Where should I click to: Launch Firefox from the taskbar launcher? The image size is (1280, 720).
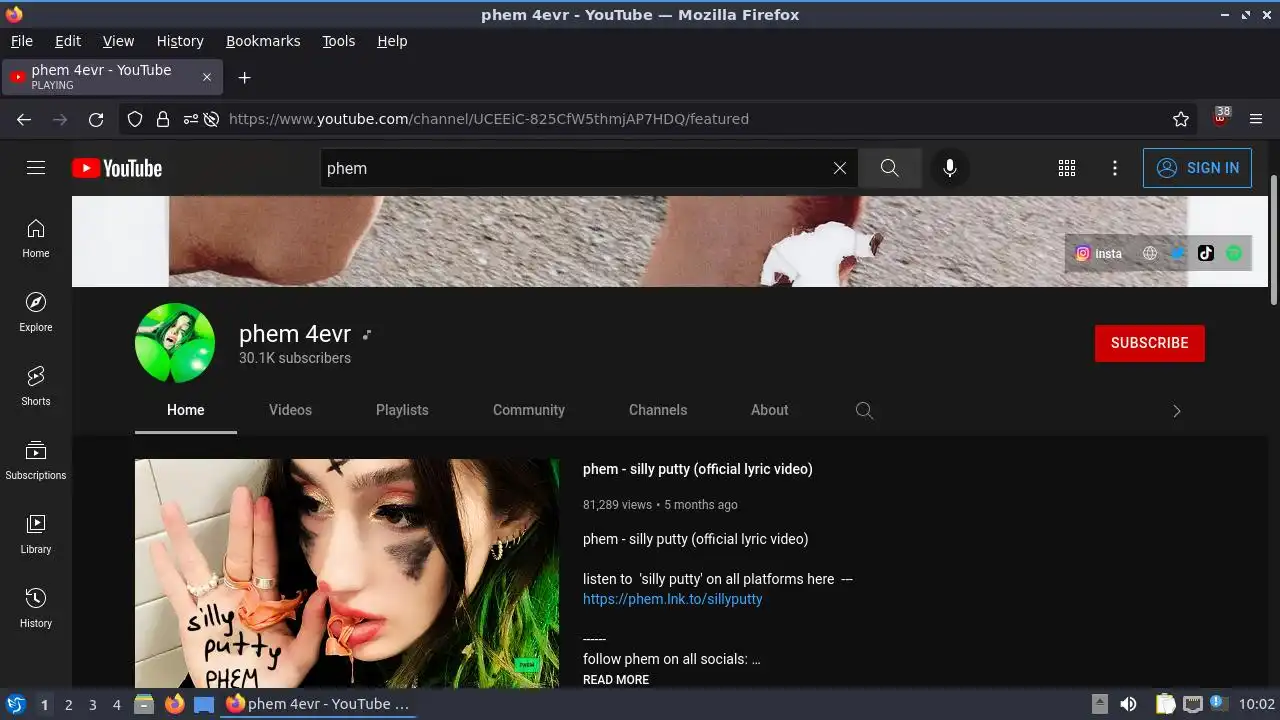pos(174,704)
